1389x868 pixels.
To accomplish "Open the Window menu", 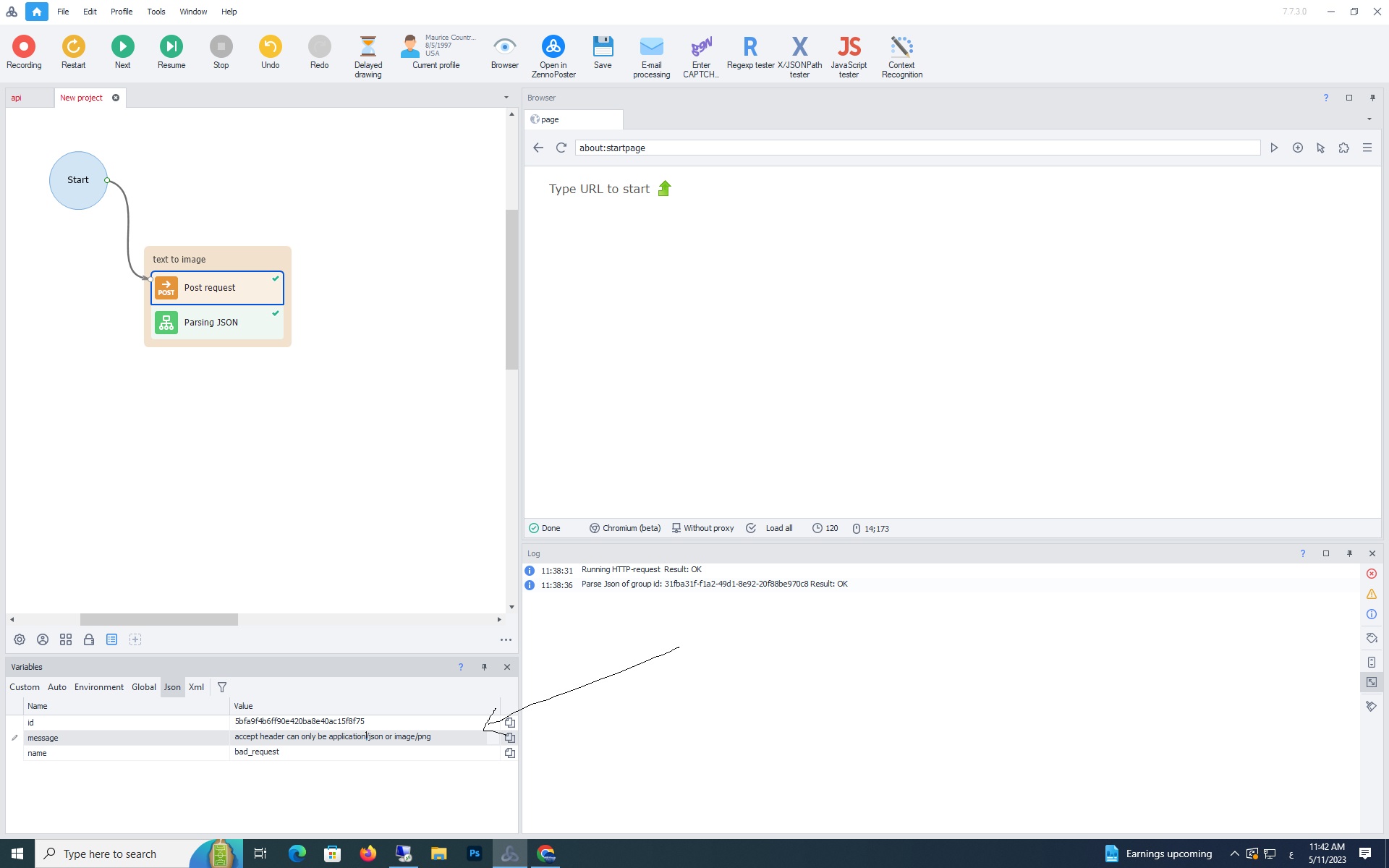I will [193, 12].
